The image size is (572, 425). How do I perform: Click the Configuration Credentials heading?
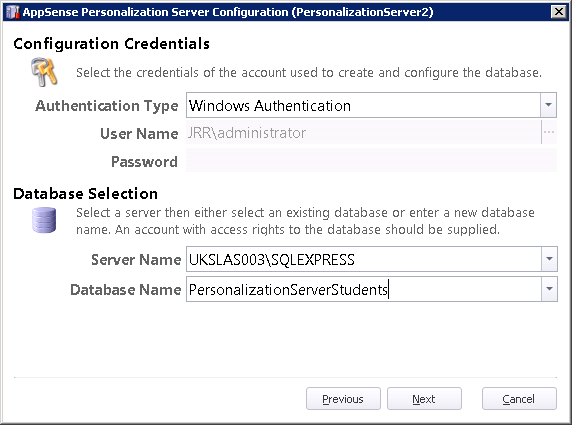112,44
